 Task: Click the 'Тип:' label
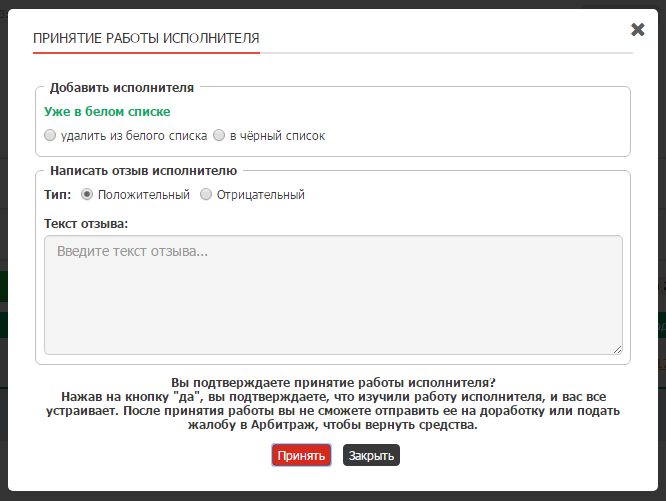58,194
